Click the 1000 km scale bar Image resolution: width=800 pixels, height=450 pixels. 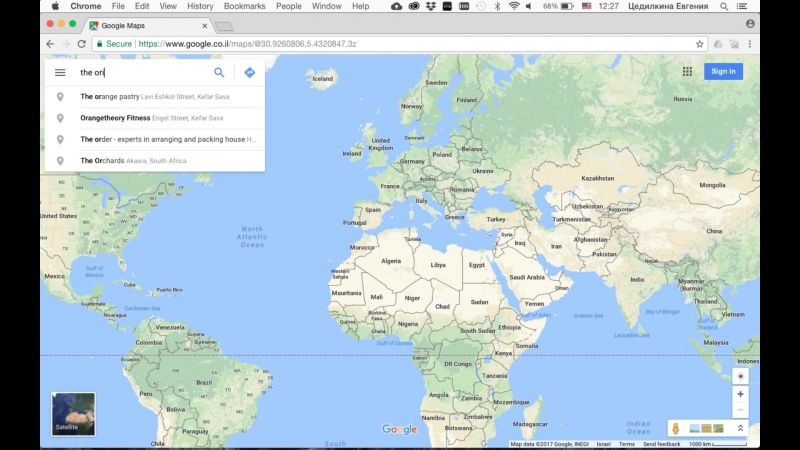(x=718, y=444)
